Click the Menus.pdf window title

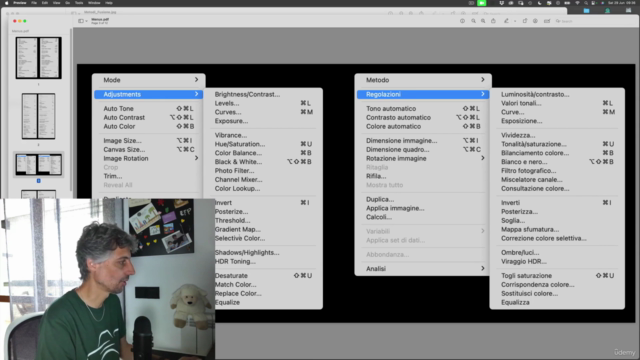pyautogui.click(x=100, y=19)
